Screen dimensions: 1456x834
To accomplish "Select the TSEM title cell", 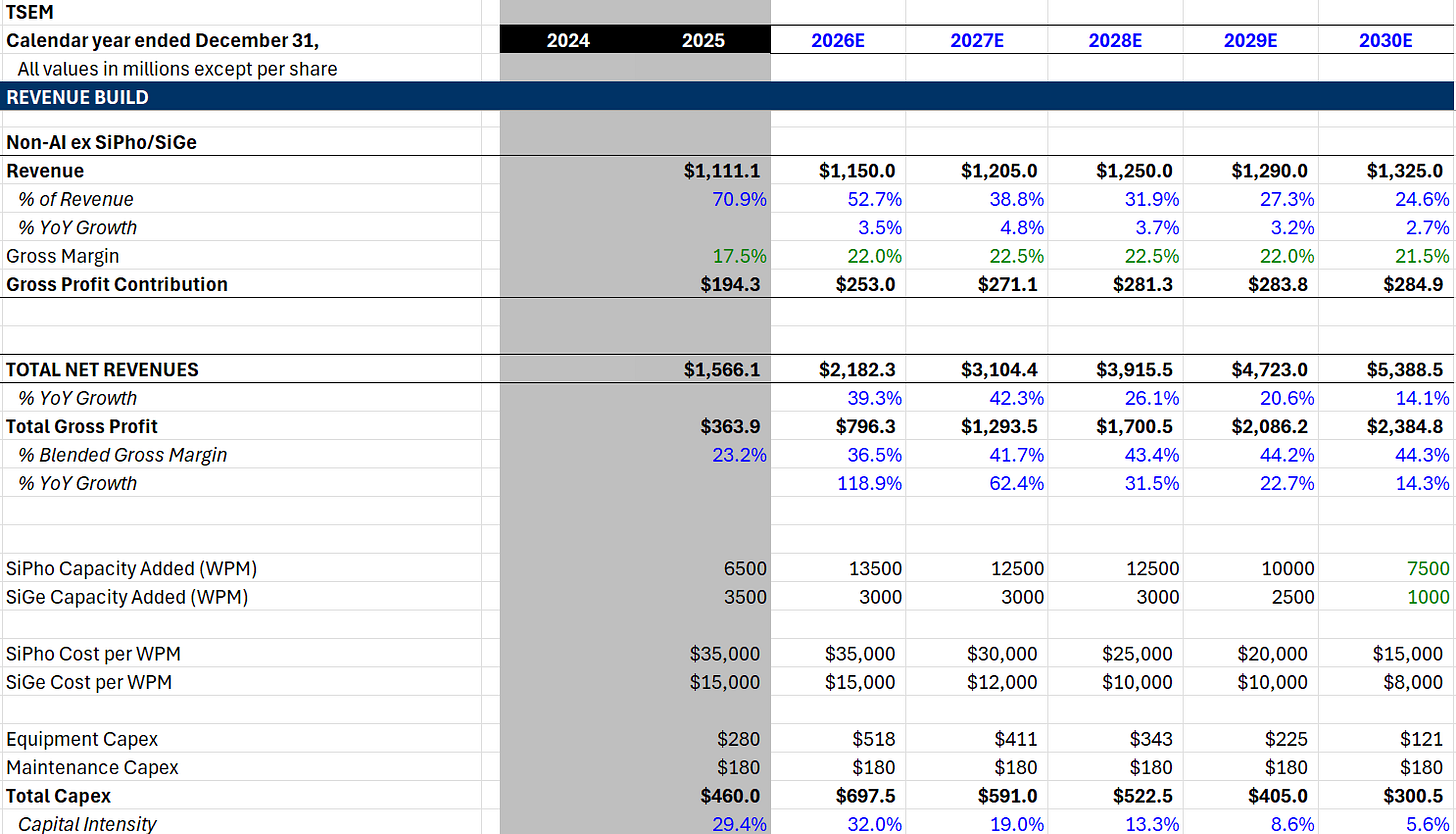I will (x=30, y=13).
